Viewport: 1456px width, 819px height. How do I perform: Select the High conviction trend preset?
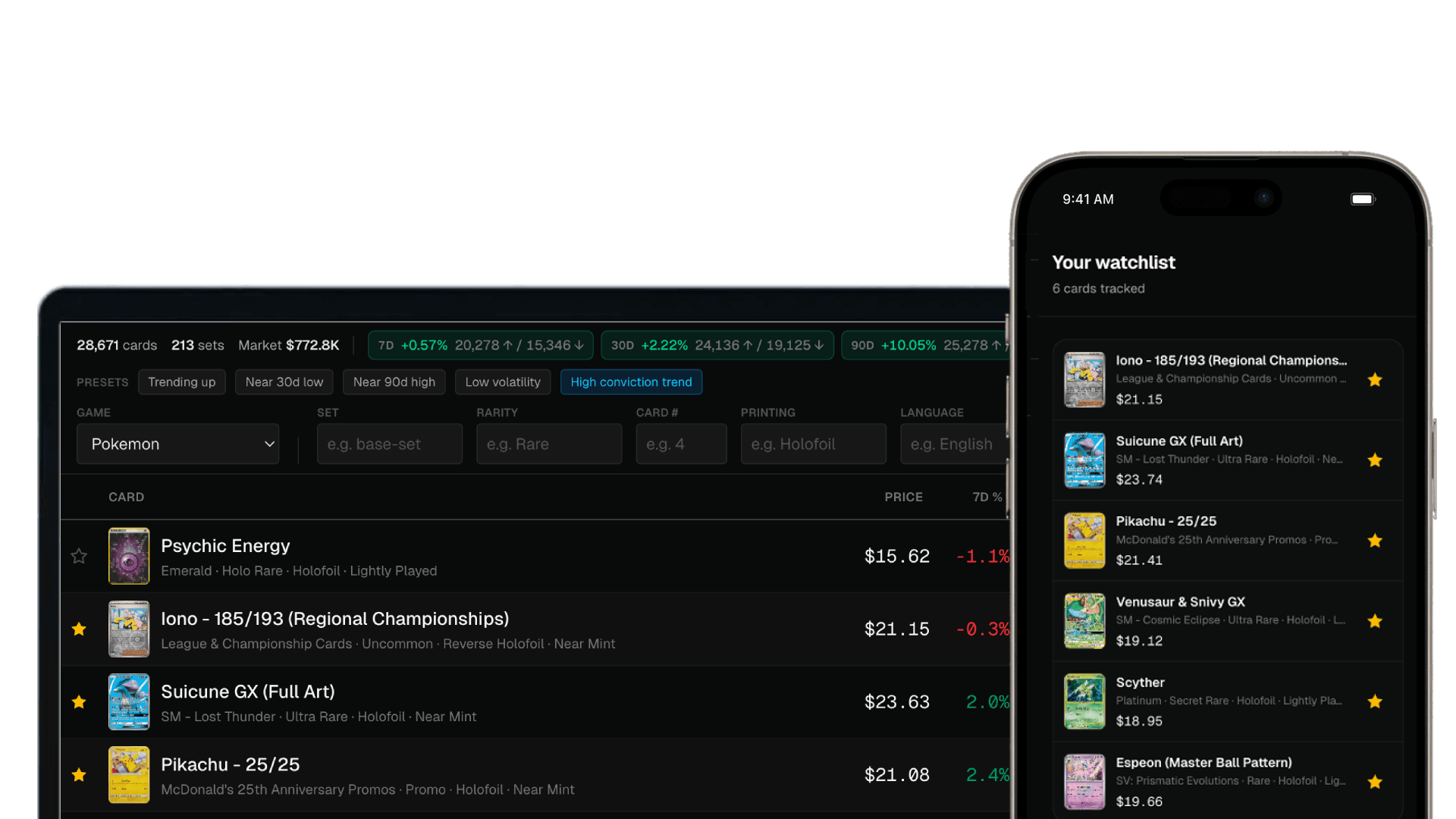pos(631,382)
